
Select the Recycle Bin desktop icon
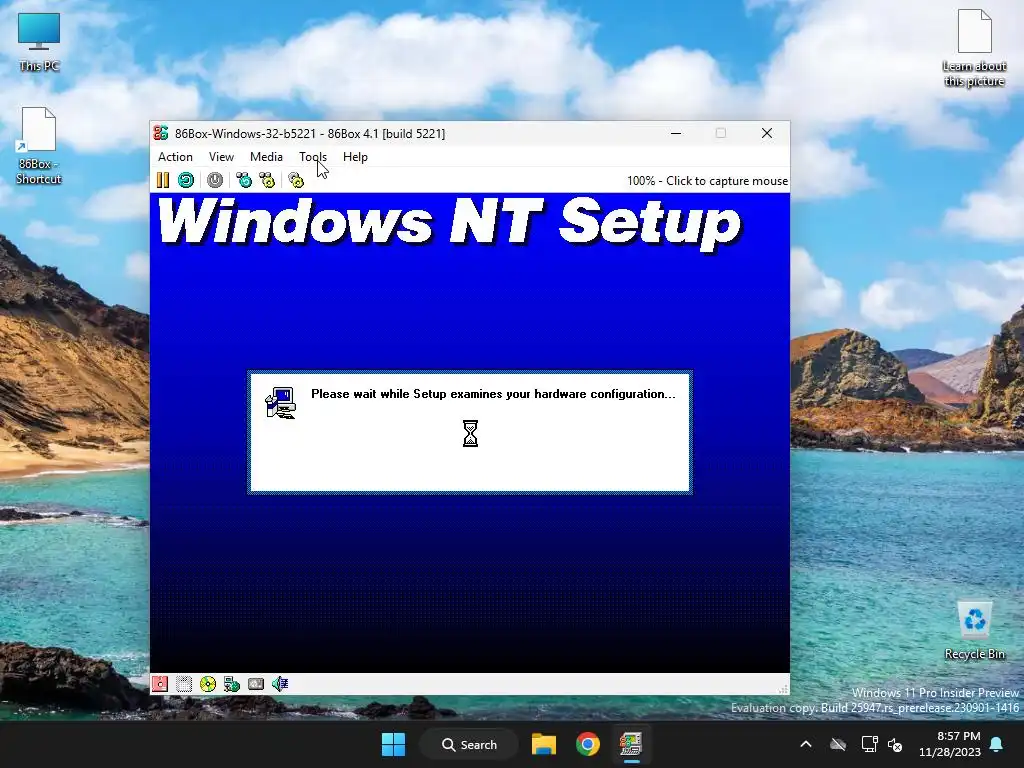[974, 631]
